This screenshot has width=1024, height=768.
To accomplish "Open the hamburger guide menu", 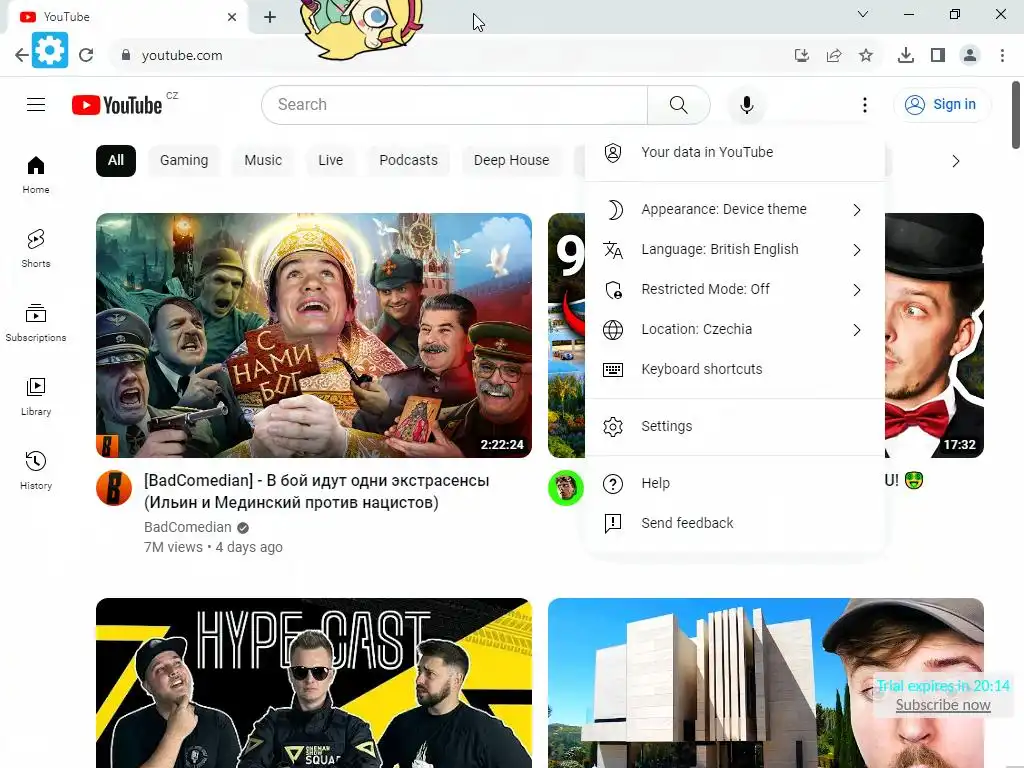I will point(36,104).
